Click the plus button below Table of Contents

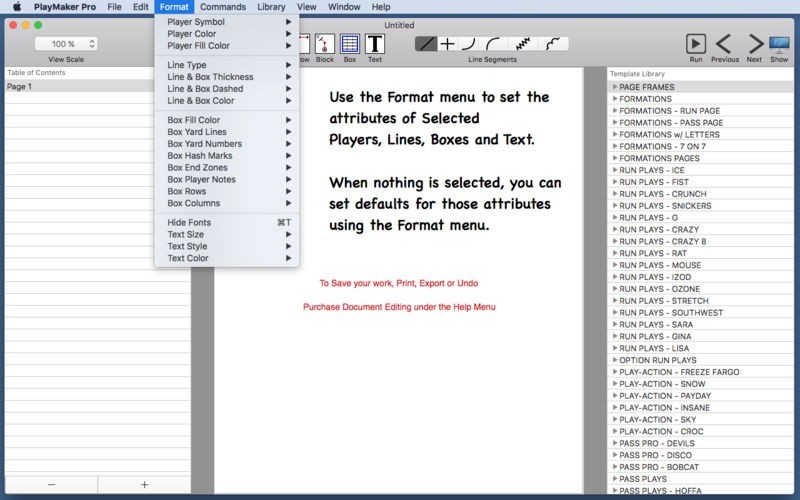[x=144, y=484]
